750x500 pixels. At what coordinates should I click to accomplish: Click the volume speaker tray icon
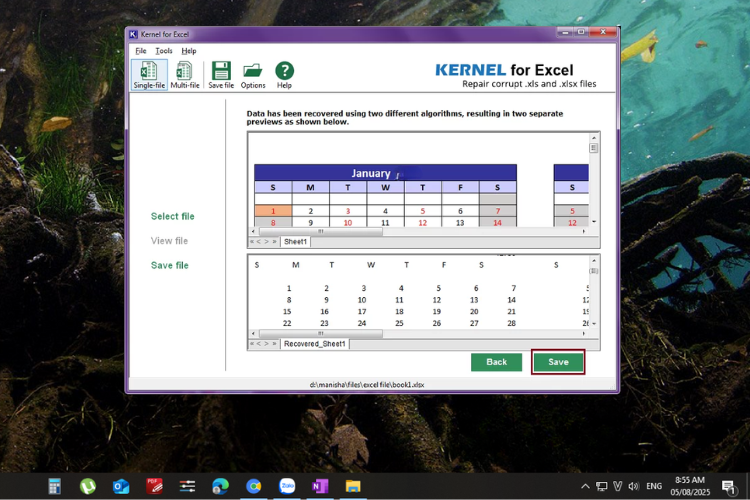coord(633,487)
